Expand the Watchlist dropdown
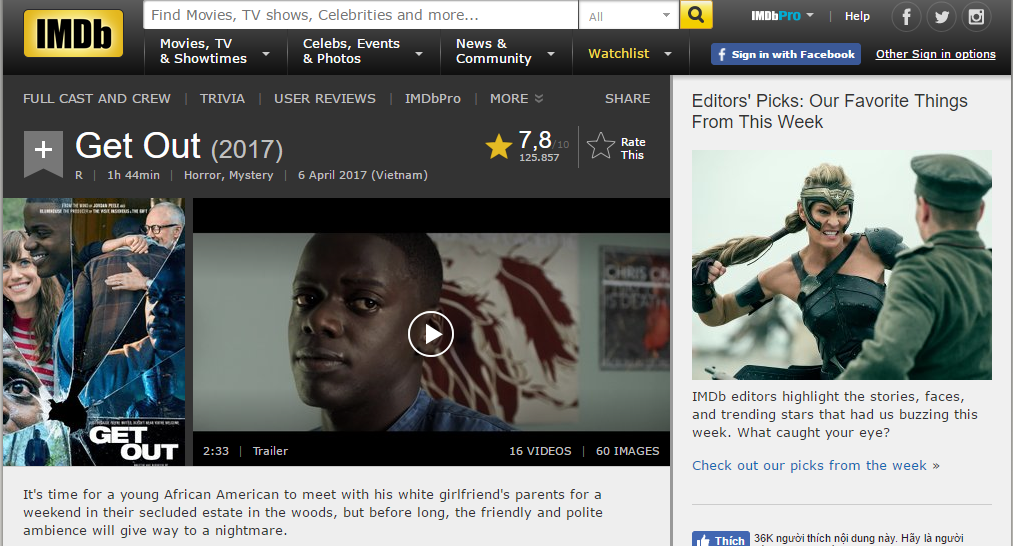The image size is (1013, 546). coord(630,54)
